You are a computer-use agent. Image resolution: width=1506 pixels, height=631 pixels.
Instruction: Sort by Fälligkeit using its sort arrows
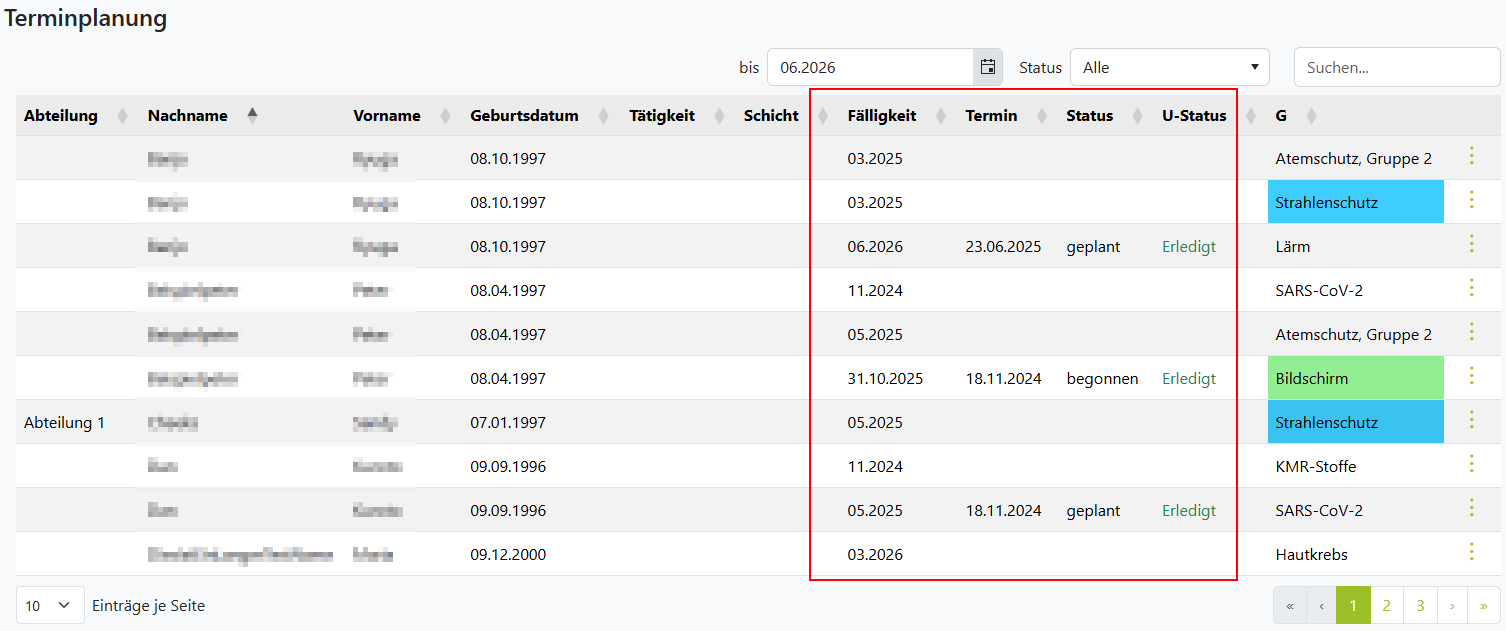pos(940,116)
